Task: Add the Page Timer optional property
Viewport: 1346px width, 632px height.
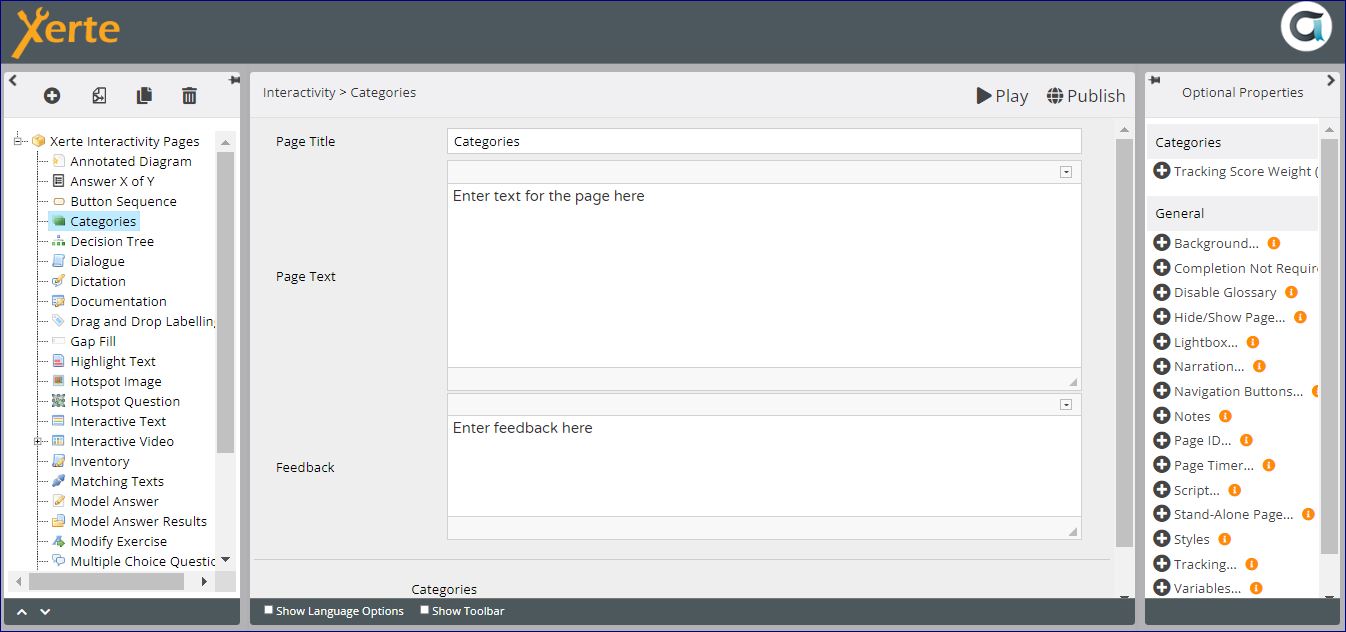Action: tap(1161, 465)
